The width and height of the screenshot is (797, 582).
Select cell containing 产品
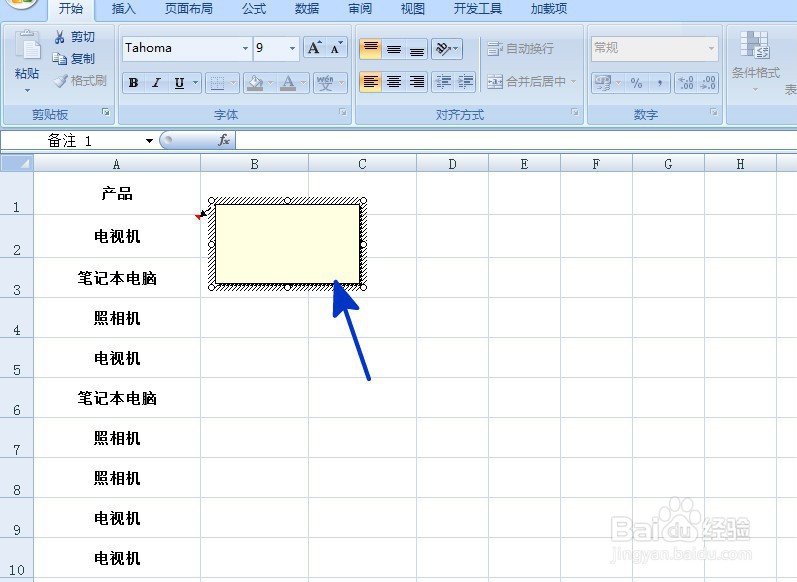[x=117, y=193]
